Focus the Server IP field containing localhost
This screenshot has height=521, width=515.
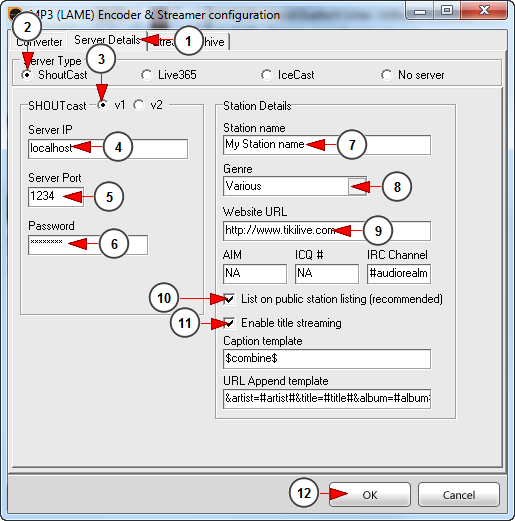[x=108, y=149]
